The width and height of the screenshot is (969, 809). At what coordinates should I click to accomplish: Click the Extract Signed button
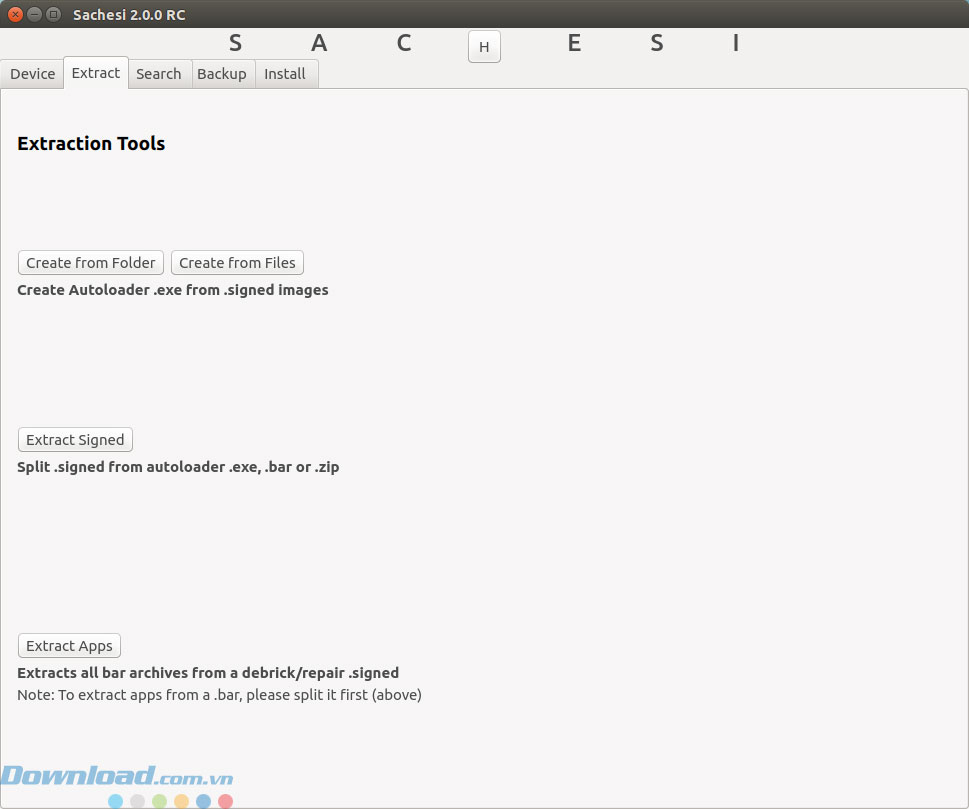tap(75, 439)
